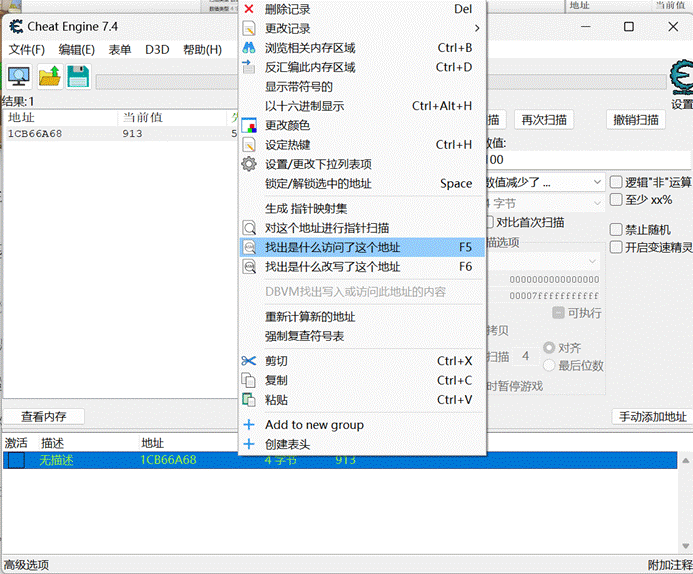
Task: Click the change color palette icon
Action: point(249,125)
